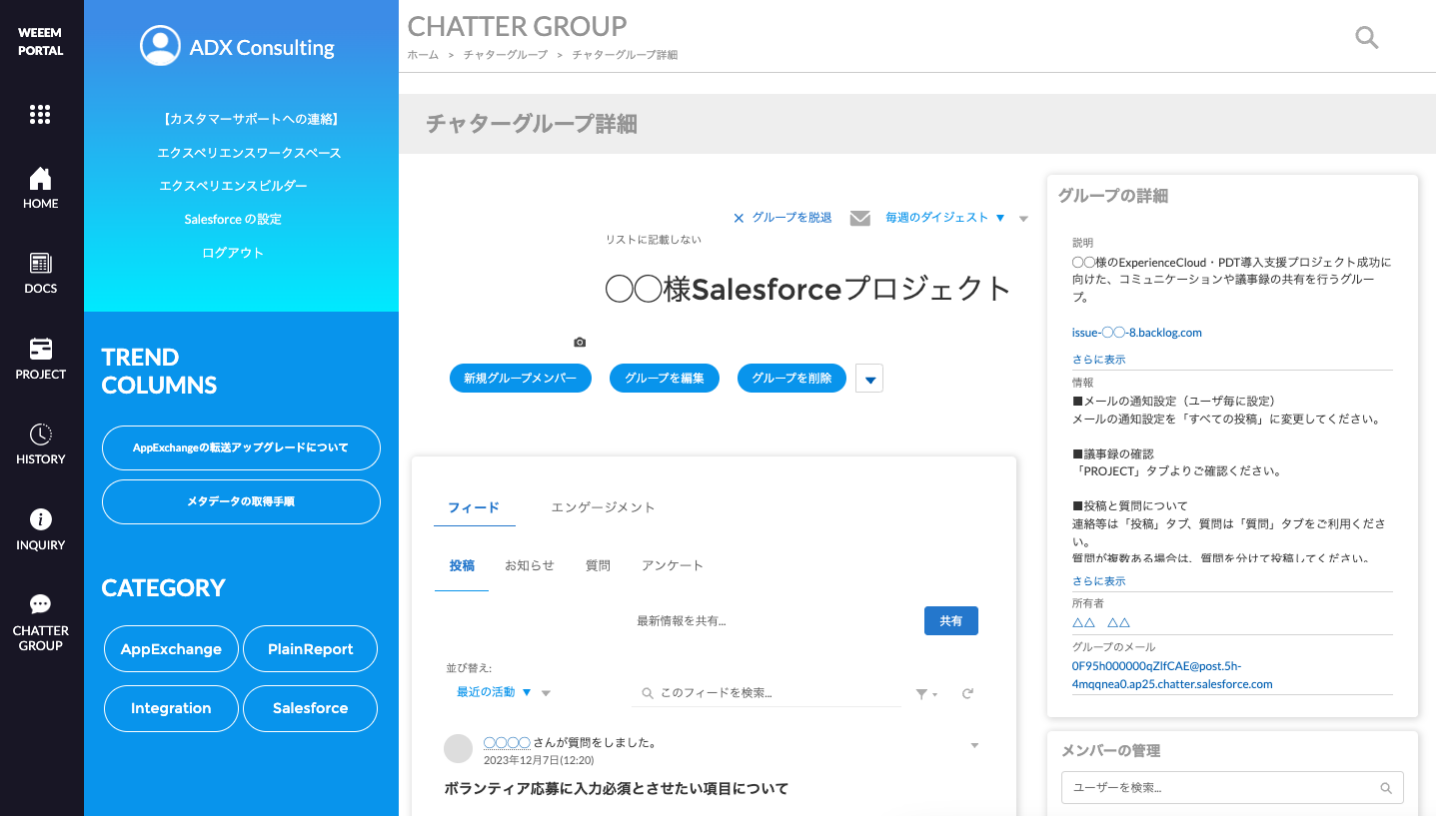Click the HISTORY clock icon
This screenshot has height=816, width=1436.
[40, 438]
